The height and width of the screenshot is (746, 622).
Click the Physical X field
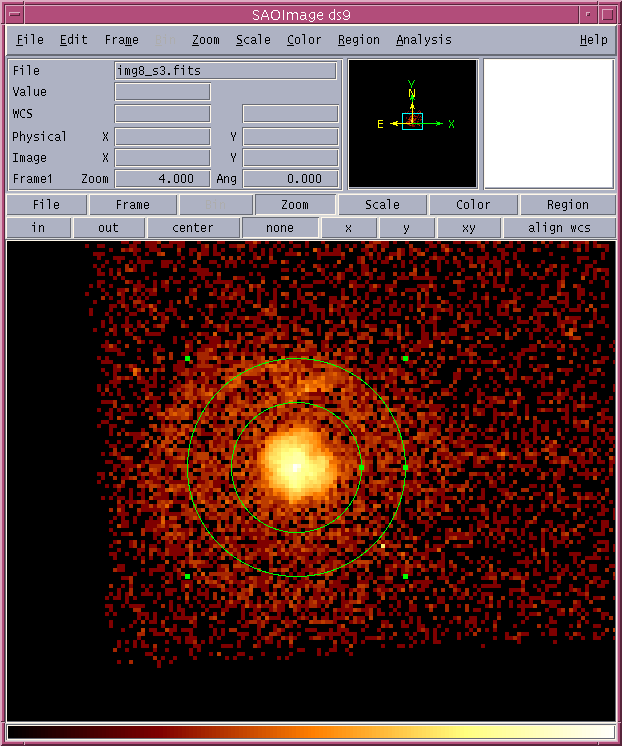point(163,137)
